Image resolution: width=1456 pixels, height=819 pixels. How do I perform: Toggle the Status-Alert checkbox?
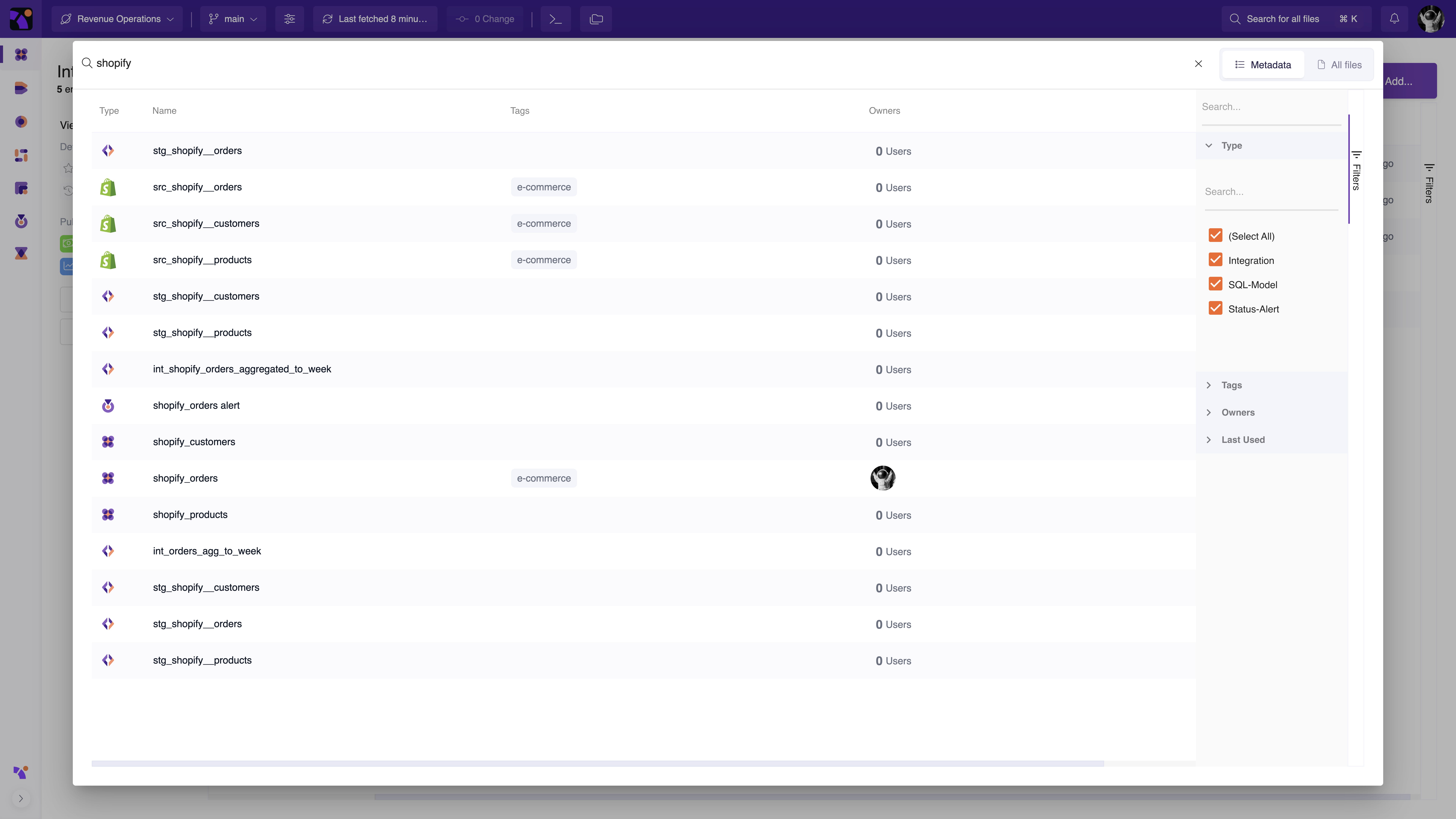click(x=1215, y=309)
